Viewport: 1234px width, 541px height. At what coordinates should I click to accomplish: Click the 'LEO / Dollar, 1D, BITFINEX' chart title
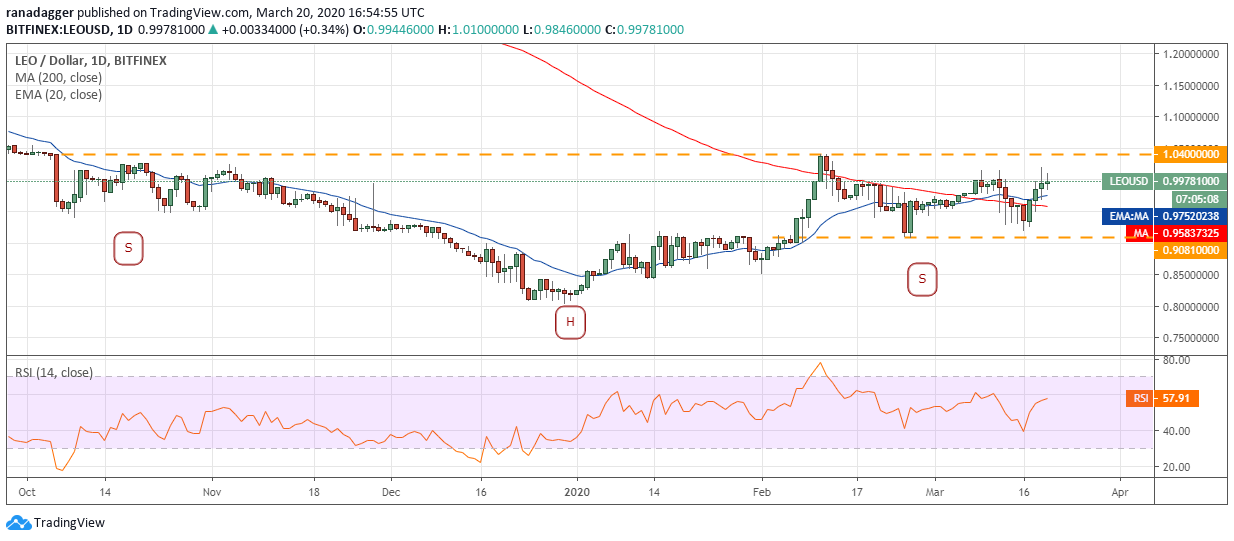90,61
